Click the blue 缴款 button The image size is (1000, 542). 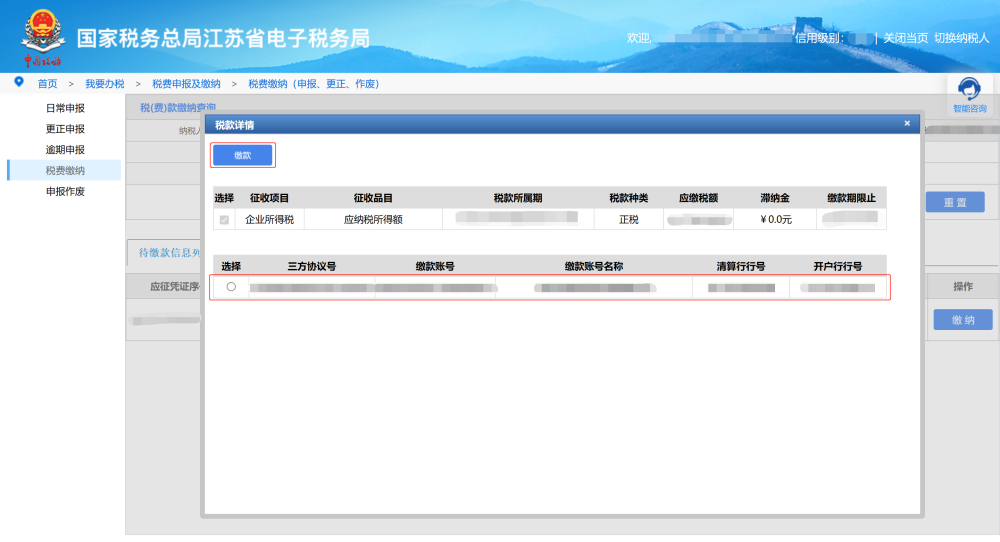(242, 155)
